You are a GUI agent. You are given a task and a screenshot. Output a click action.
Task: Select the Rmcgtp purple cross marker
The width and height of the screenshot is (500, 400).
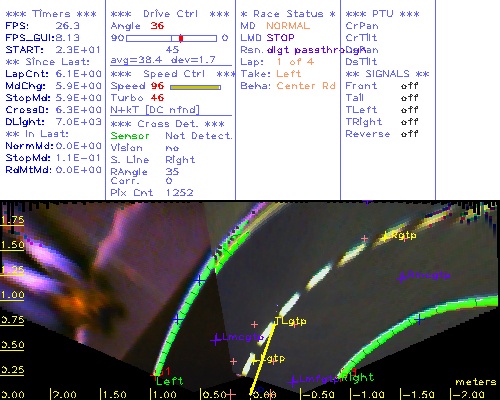point(403,277)
